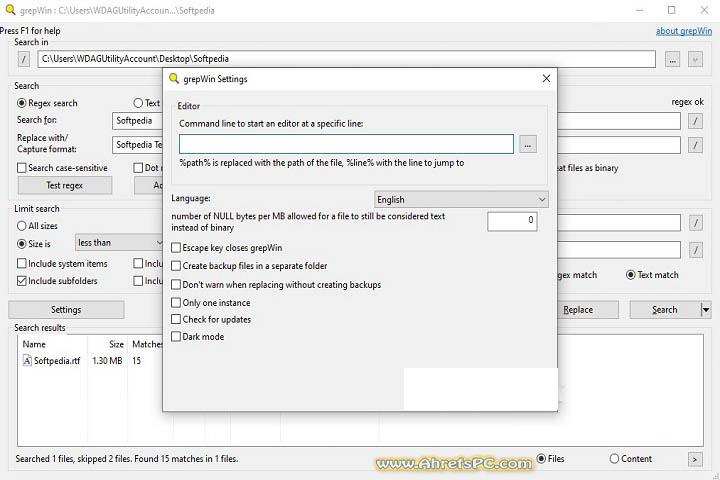Click the Replace button
720x480 pixels.
(x=588, y=310)
